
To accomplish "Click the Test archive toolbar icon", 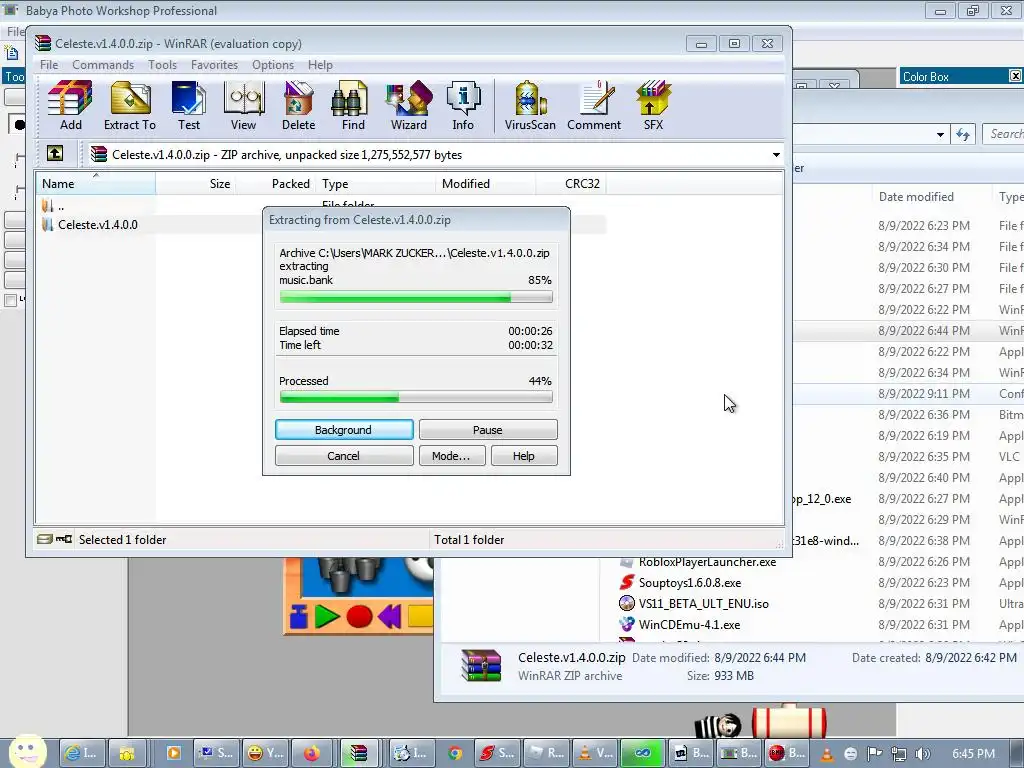I will (x=189, y=105).
